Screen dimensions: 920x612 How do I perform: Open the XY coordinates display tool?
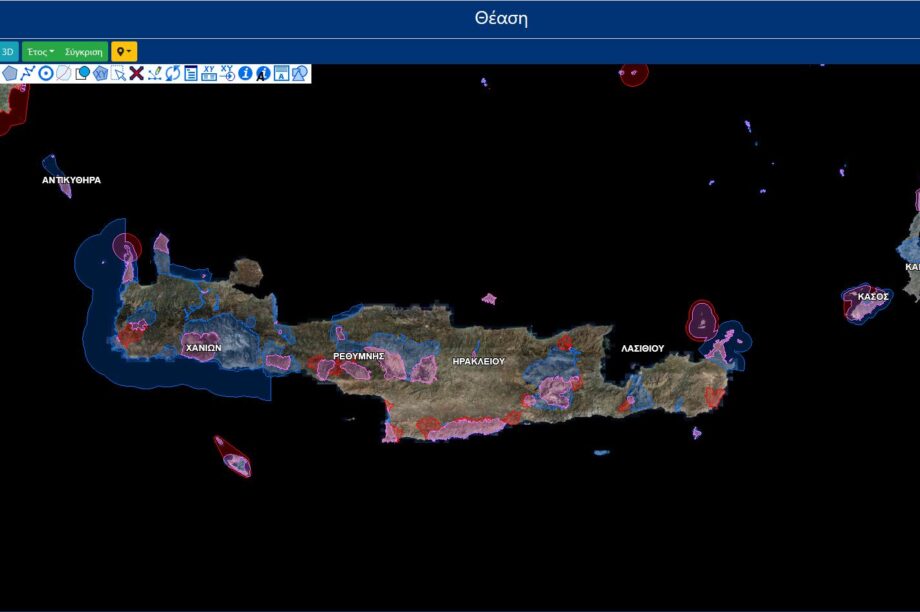(x=209, y=73)
